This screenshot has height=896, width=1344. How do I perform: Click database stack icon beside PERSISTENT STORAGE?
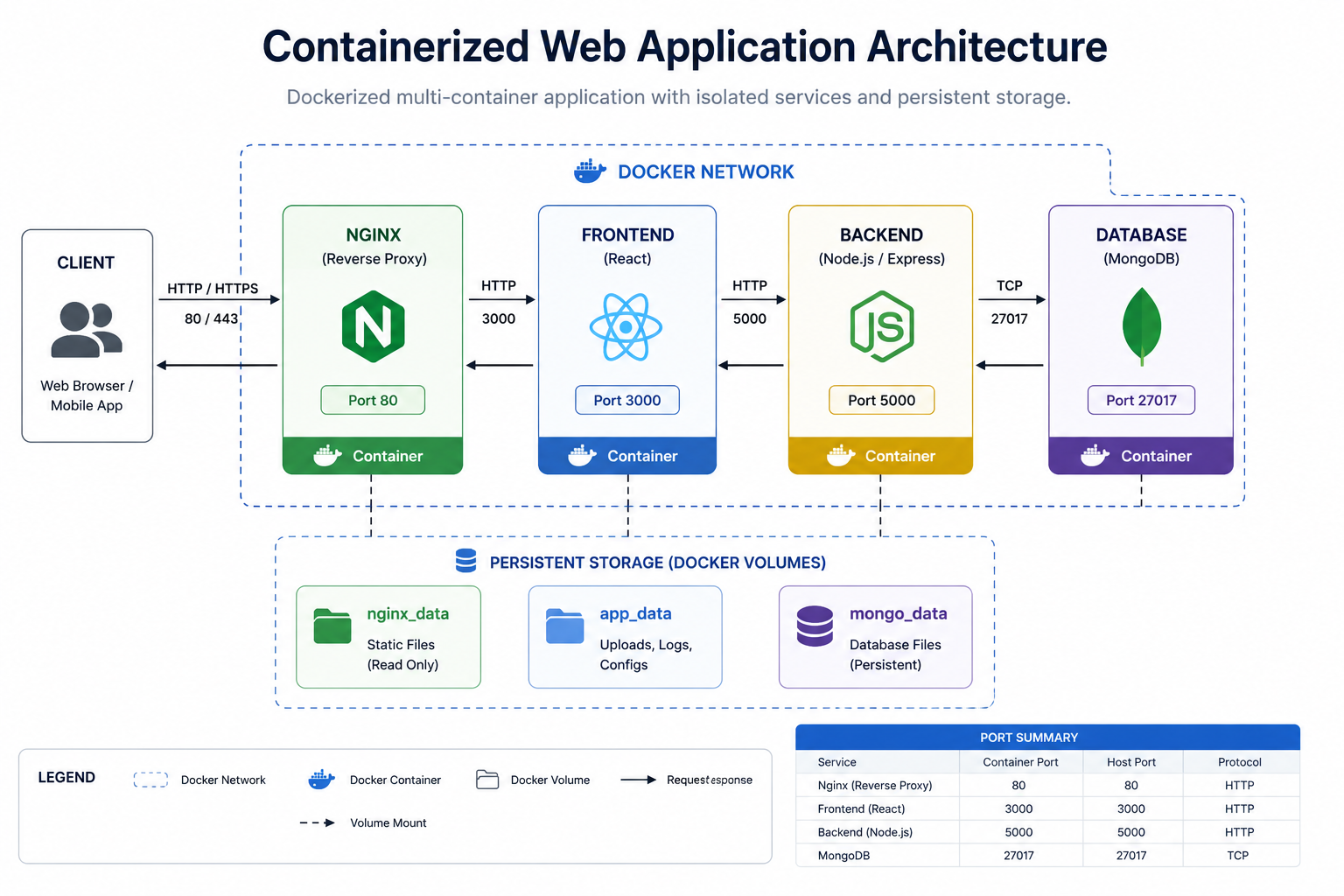[466, 561]
